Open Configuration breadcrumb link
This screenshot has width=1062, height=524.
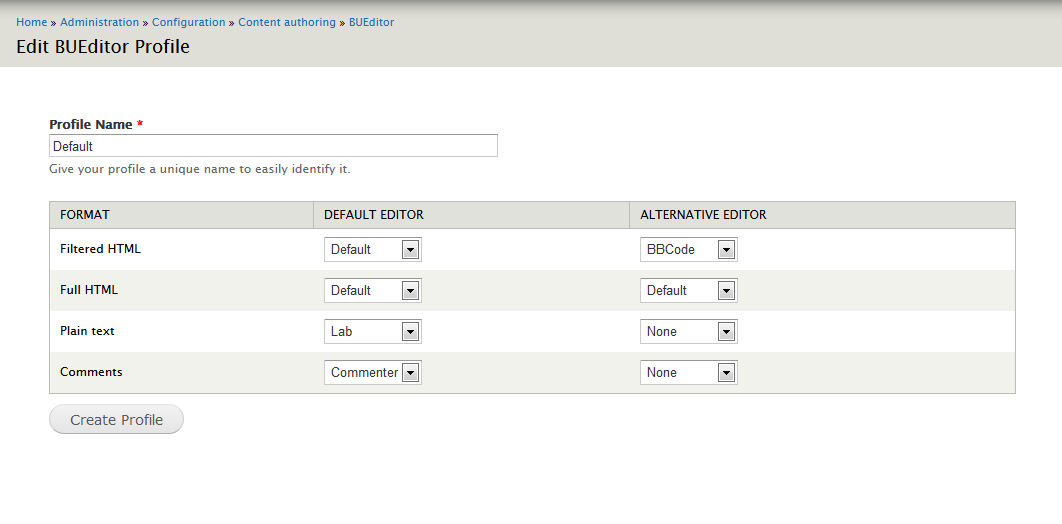point(188,22)
